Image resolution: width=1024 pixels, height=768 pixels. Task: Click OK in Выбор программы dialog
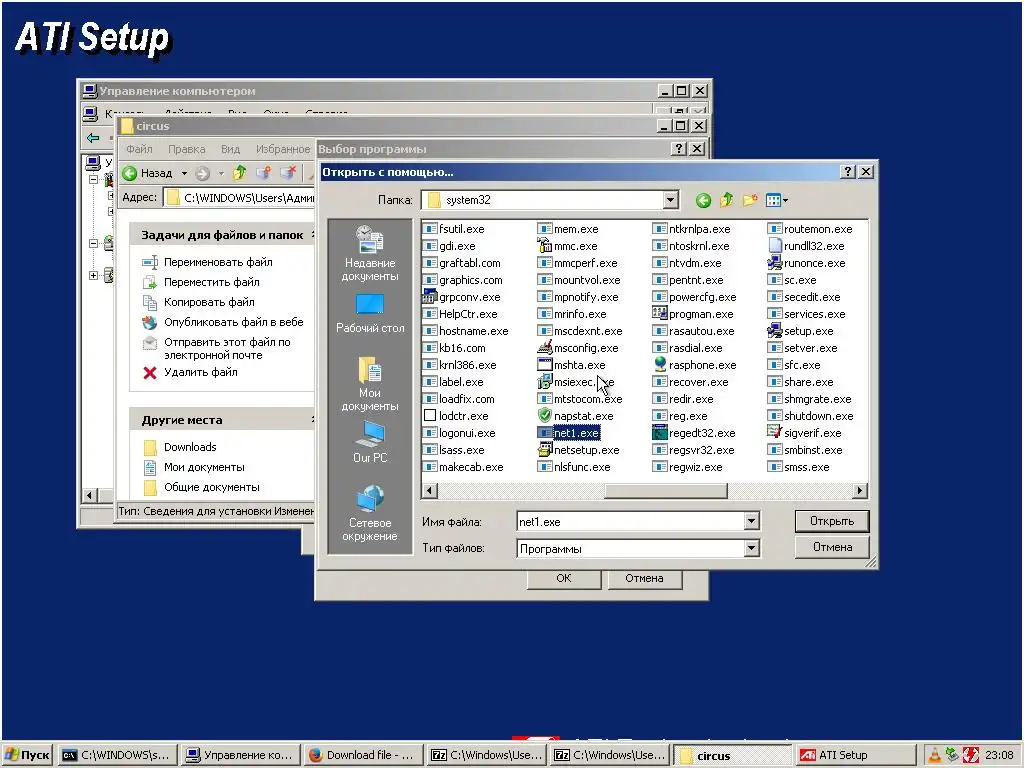pos(564,579)
